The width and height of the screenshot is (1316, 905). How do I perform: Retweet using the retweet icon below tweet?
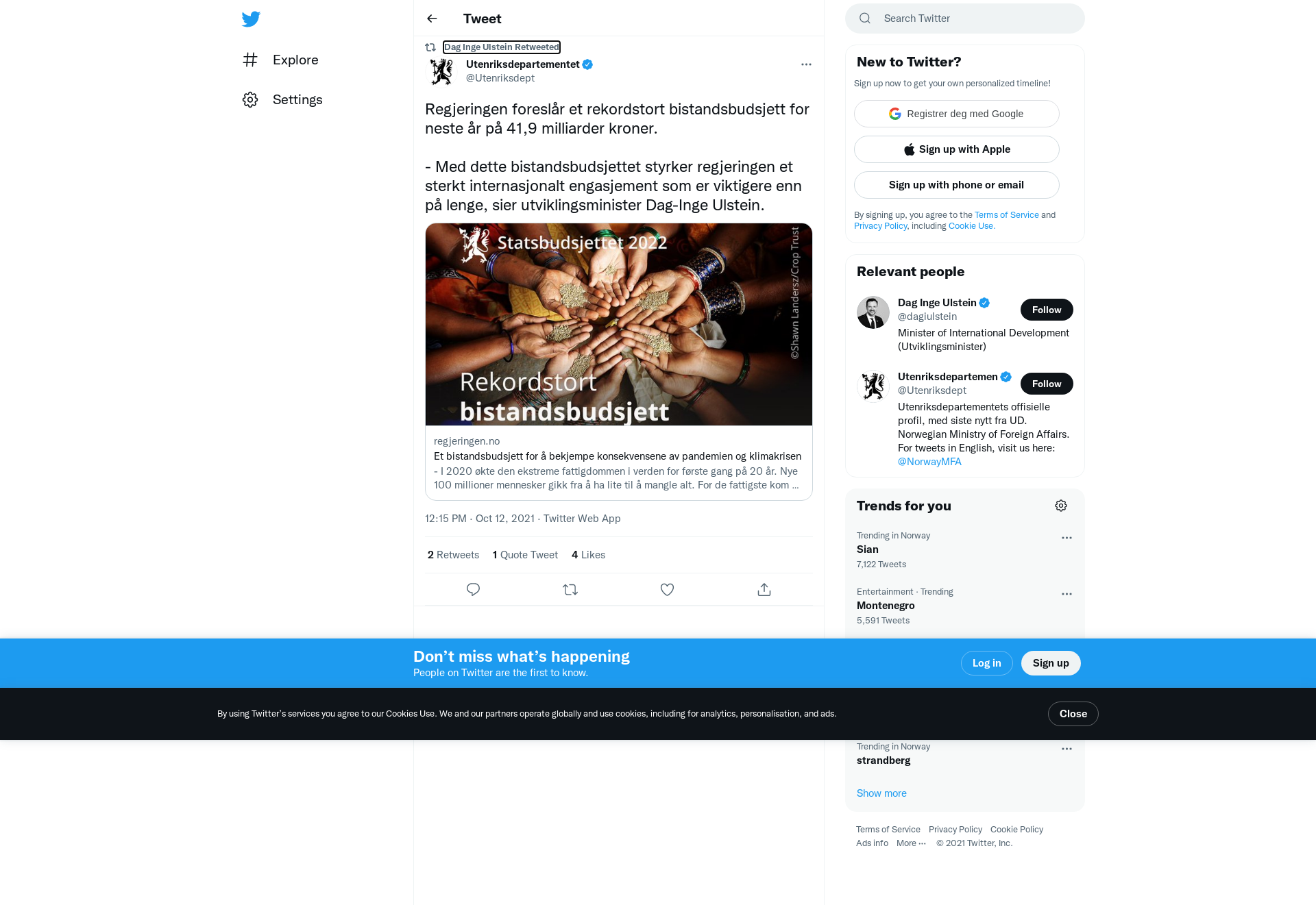[x=570, y=589]
